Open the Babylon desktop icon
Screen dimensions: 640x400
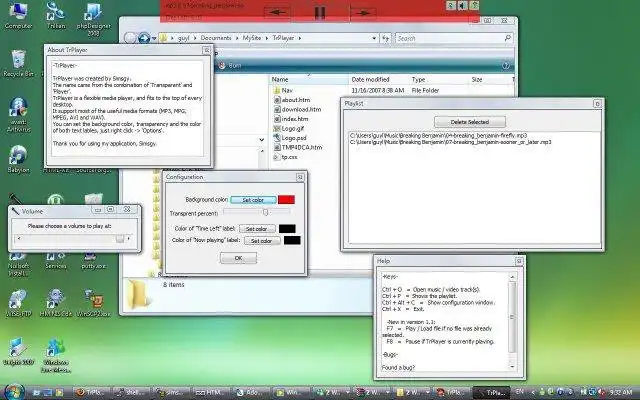[x=18, y=159]
